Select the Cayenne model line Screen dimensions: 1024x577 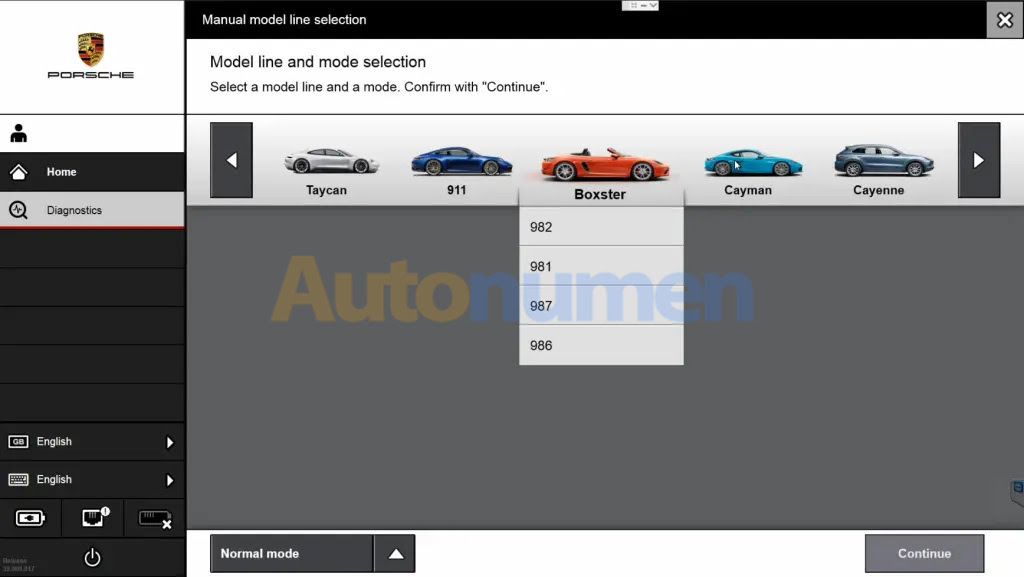881,171
